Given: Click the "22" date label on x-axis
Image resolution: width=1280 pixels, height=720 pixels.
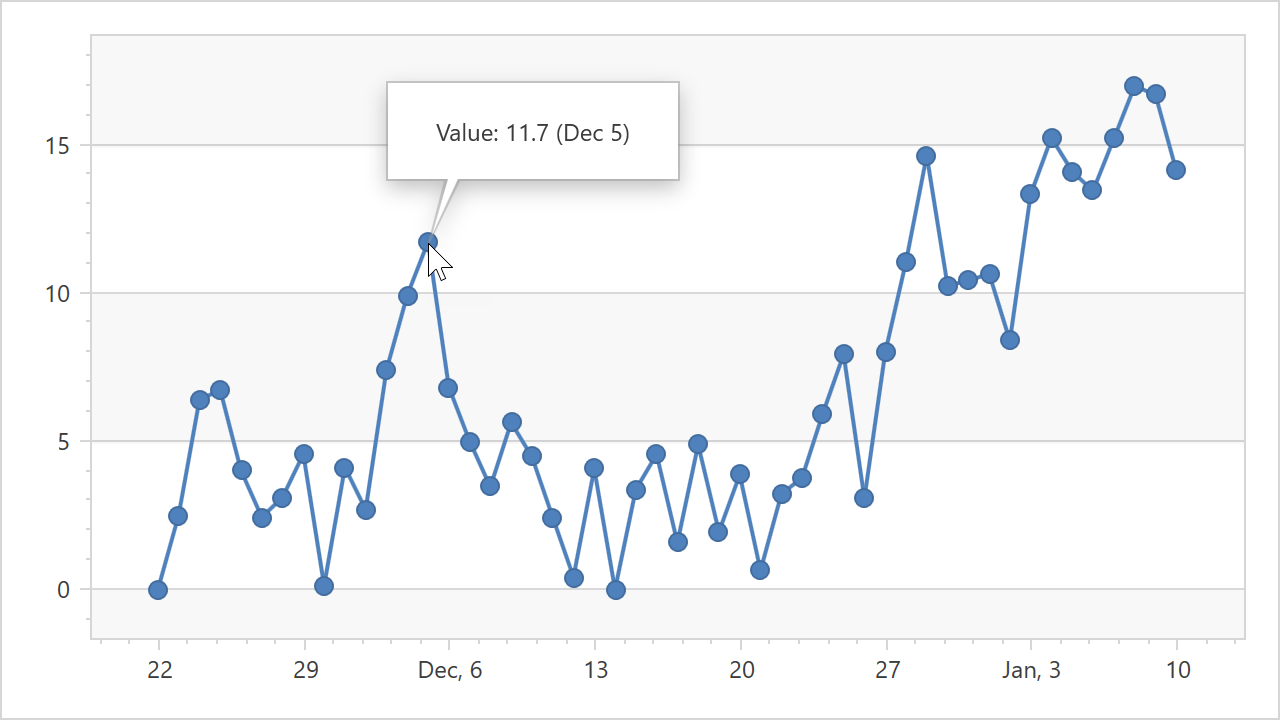Looking at the screenshot, I should coord(159,670).
